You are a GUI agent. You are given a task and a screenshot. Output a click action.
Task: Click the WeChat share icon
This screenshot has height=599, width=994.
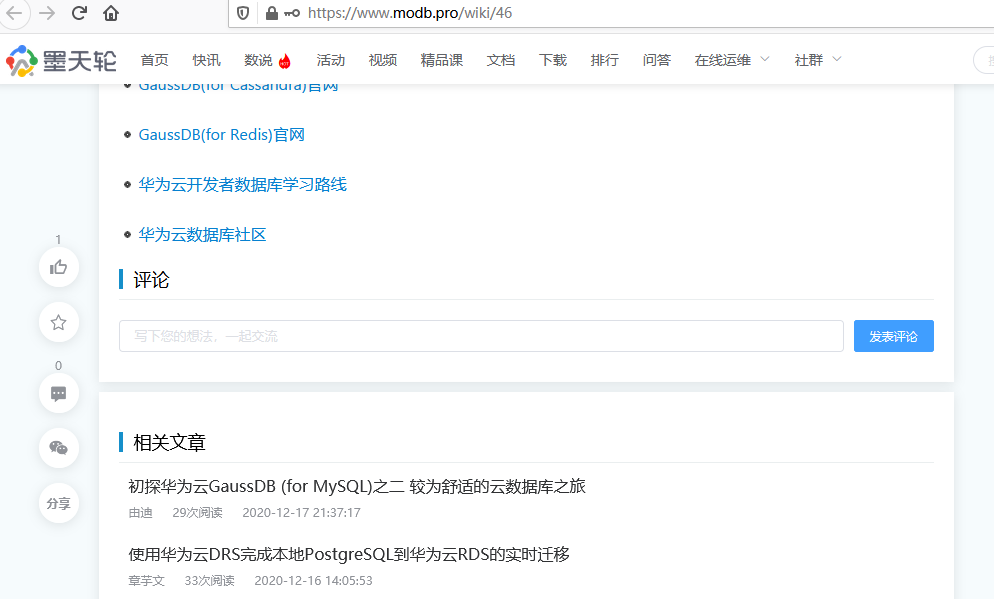pyautogui.click(x=59, y=448)
